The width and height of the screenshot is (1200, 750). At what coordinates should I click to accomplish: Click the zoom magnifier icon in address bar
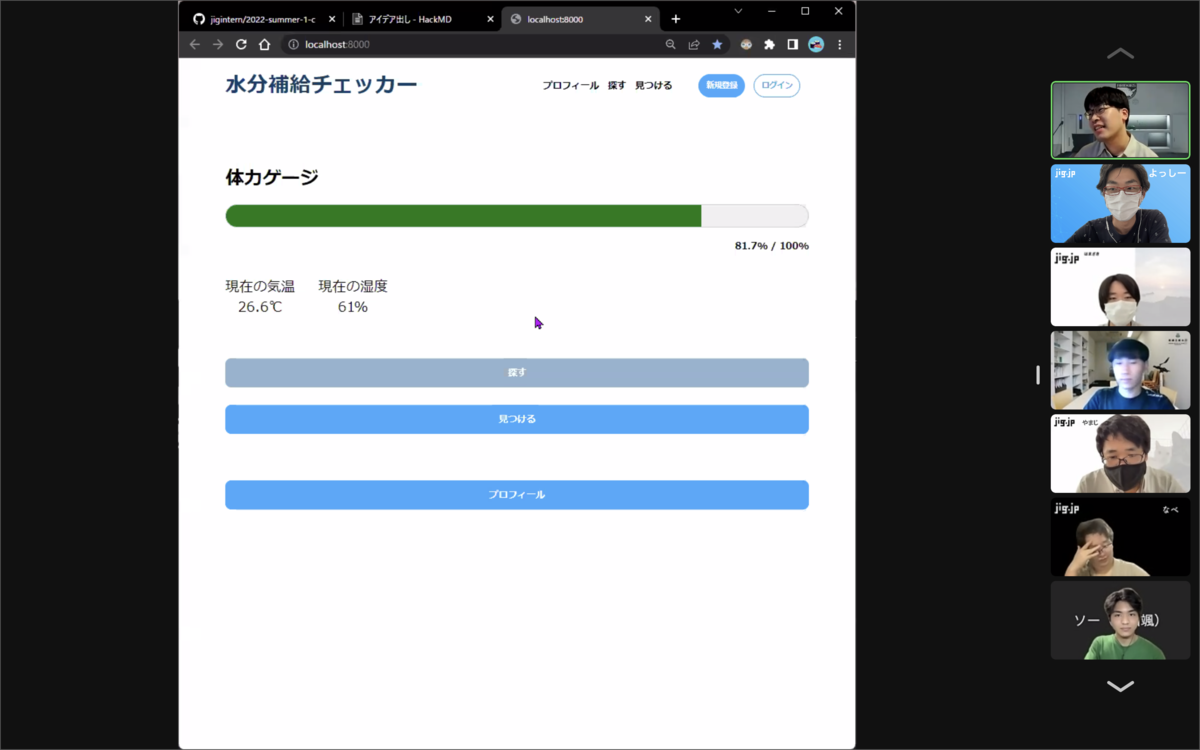pos(671,44)
